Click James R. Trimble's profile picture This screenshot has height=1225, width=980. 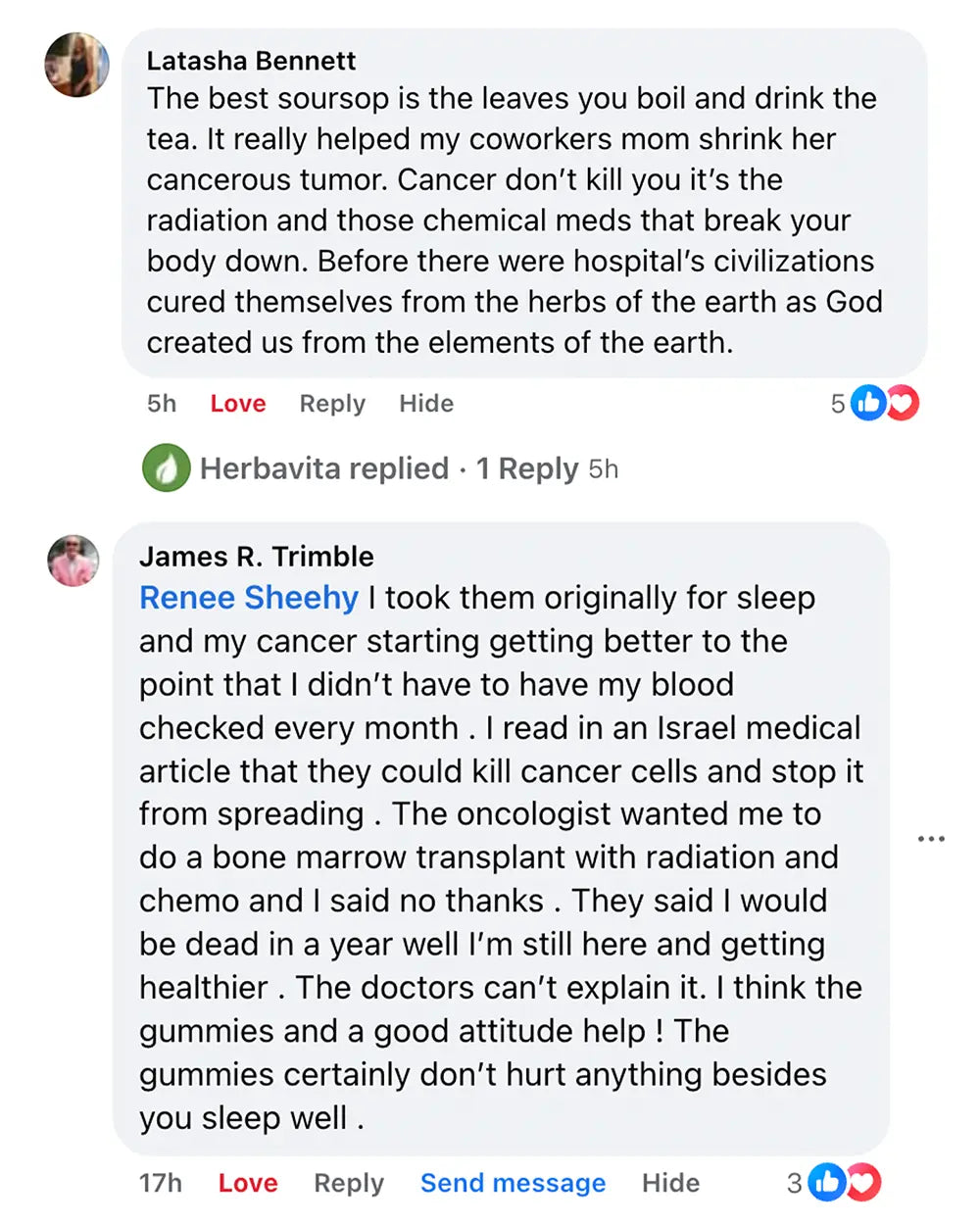[x=73, y=561]
